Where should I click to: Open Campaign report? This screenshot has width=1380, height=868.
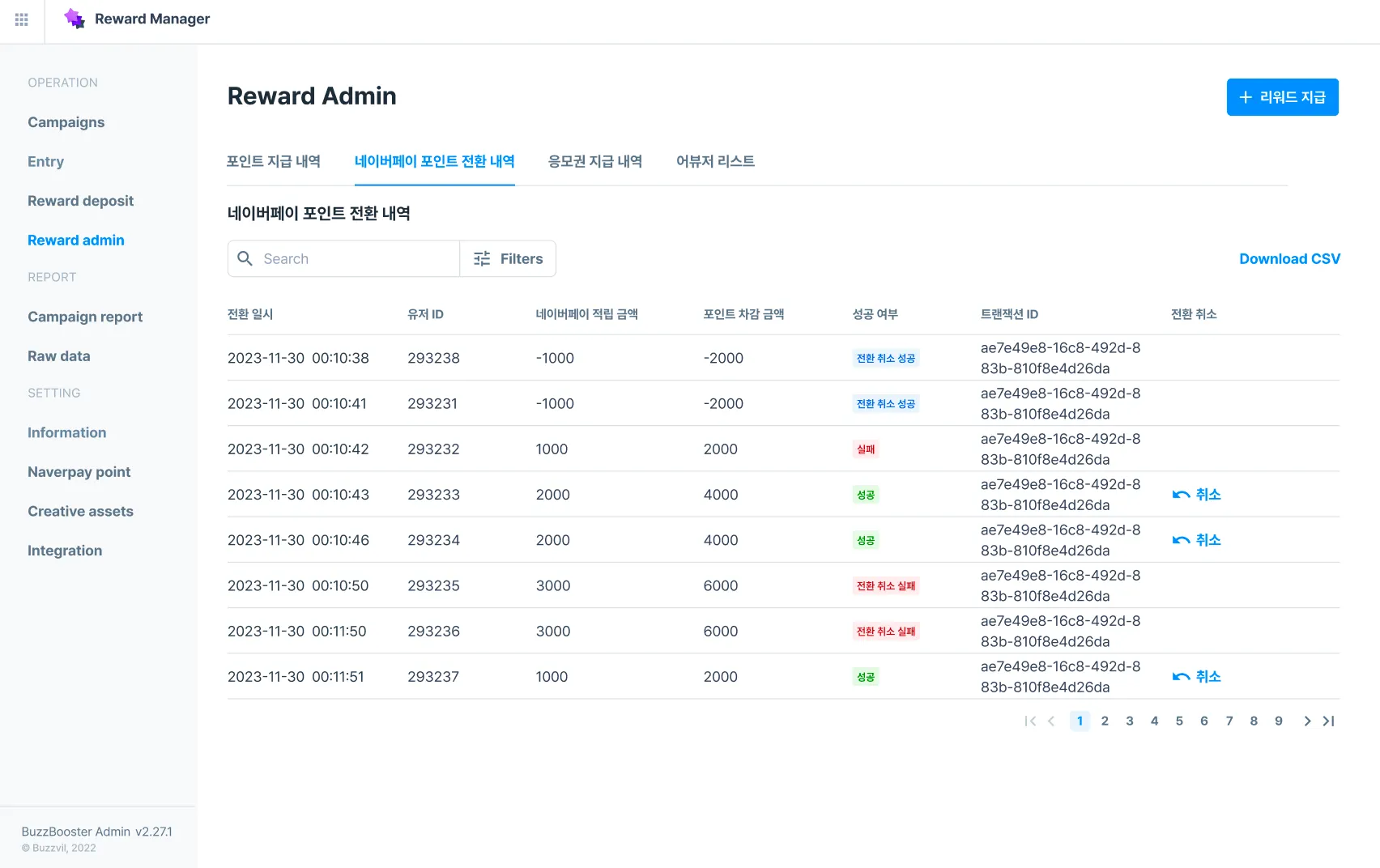tap(85, 317)
